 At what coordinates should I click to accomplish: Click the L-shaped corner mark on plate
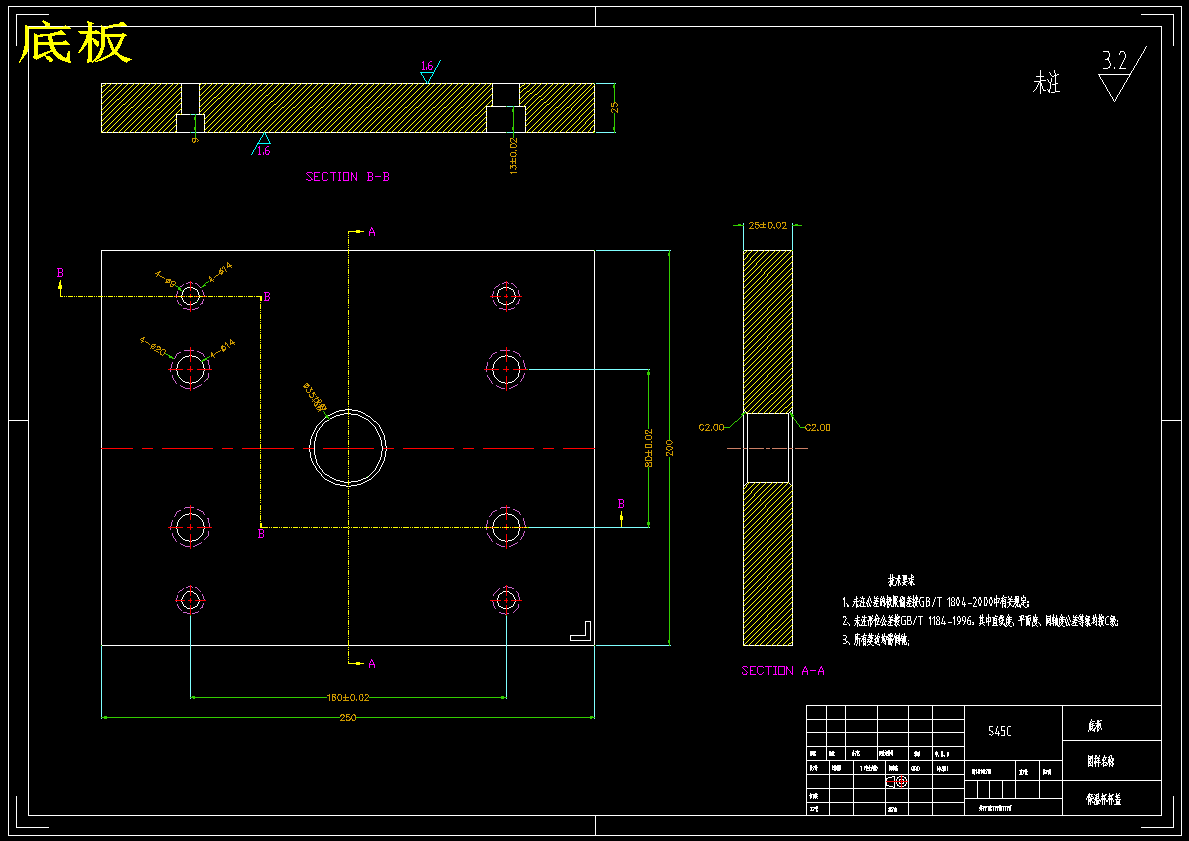pyautogui.click(x=581, y=631)
